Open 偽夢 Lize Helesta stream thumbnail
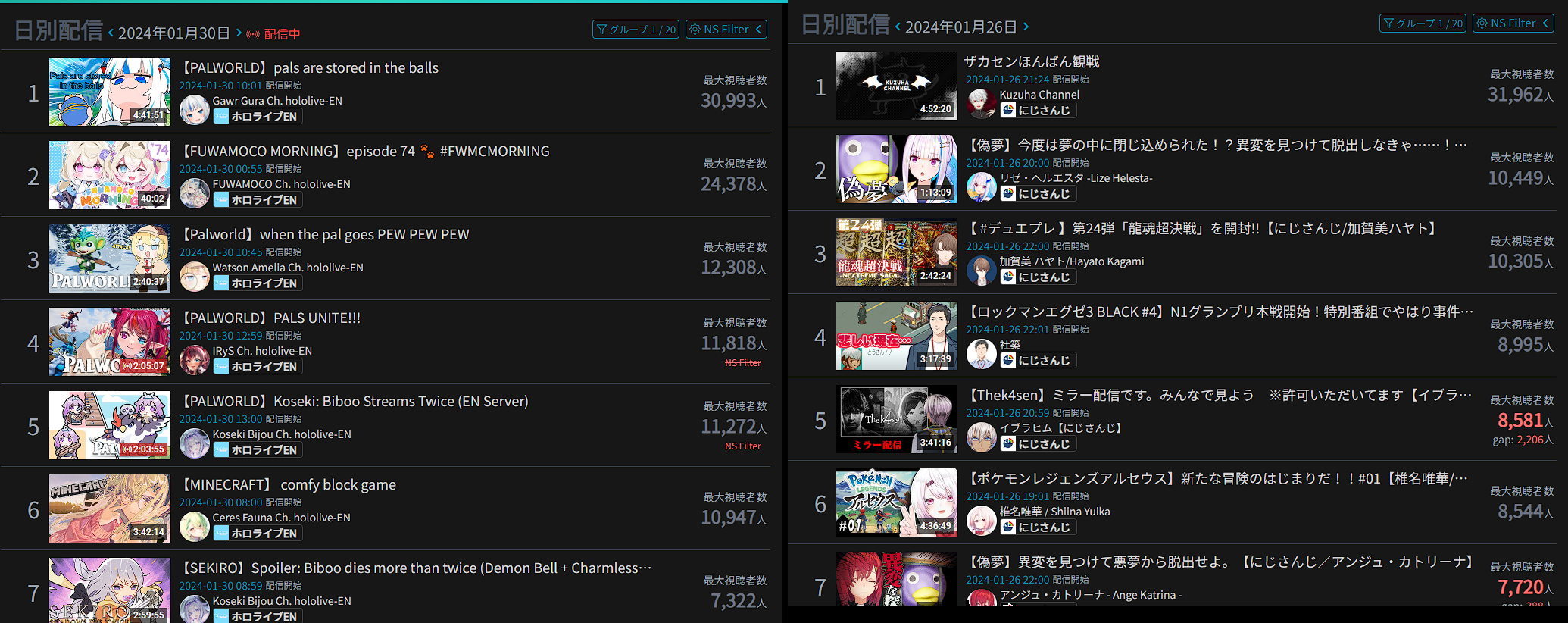This screenshot has width=1568, height=623. click(897, 169)
